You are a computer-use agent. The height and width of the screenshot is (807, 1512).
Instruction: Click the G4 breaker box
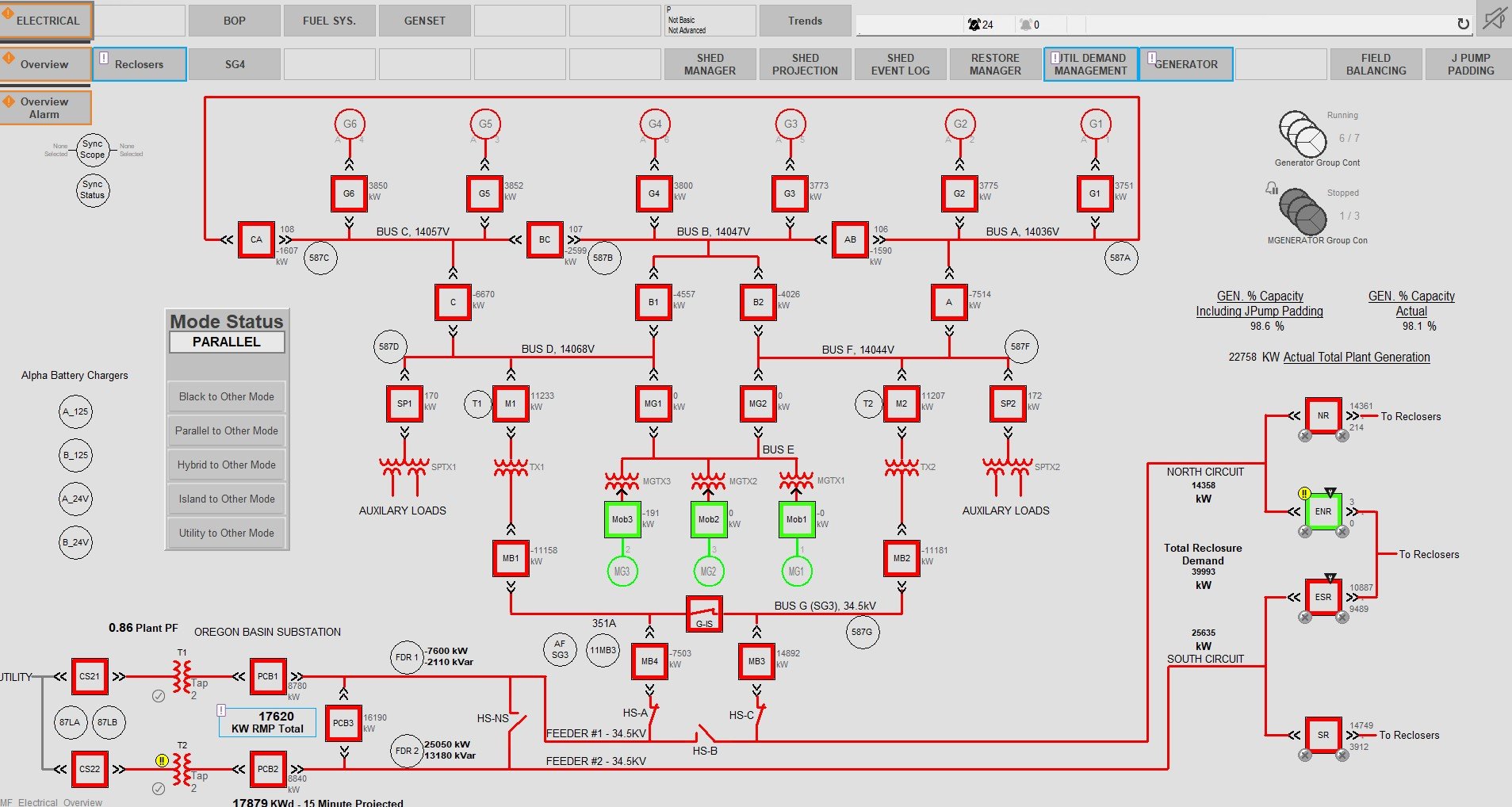pyautogui.click(x=654, y=193)
